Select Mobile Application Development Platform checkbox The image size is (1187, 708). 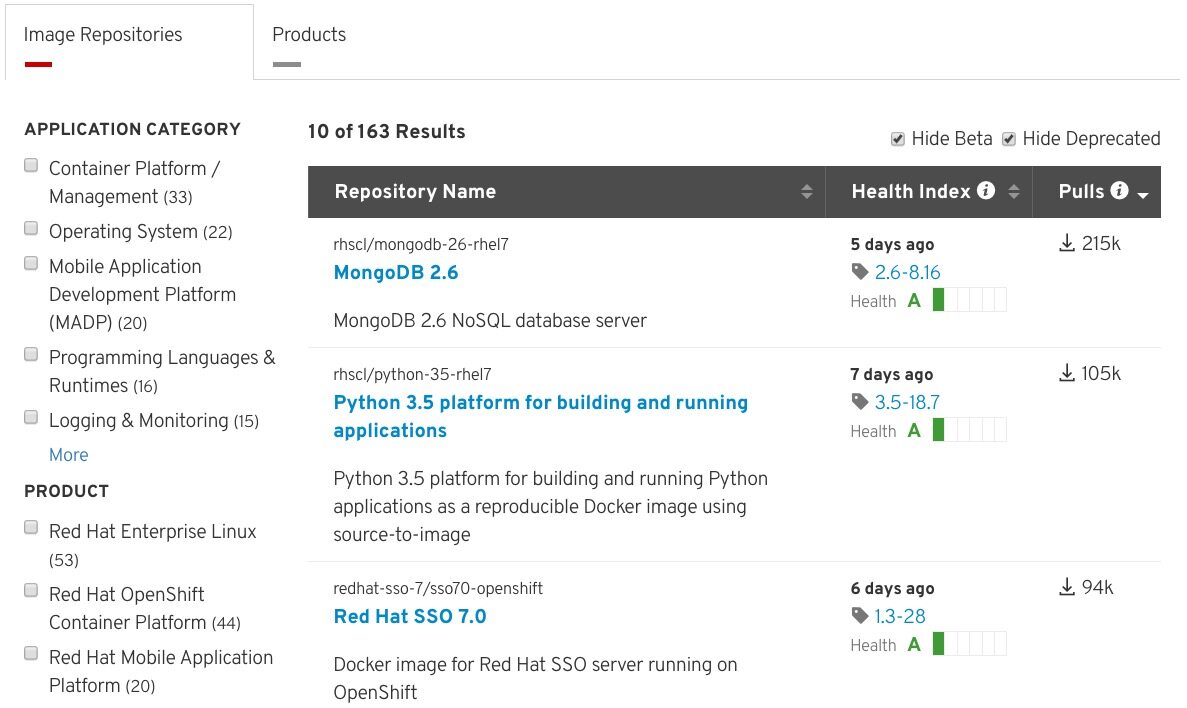click(31, 264)
